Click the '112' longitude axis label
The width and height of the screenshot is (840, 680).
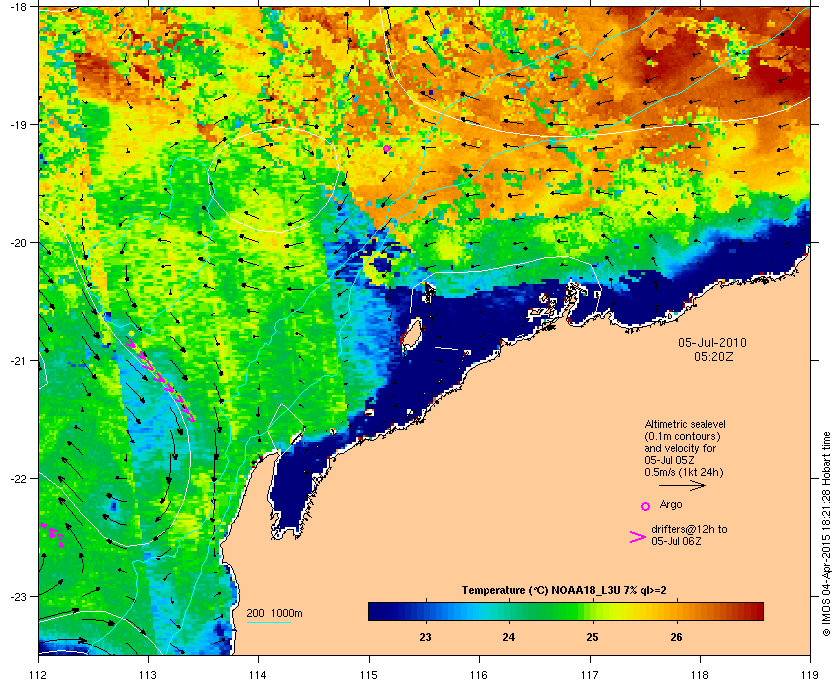pos(39,674)
